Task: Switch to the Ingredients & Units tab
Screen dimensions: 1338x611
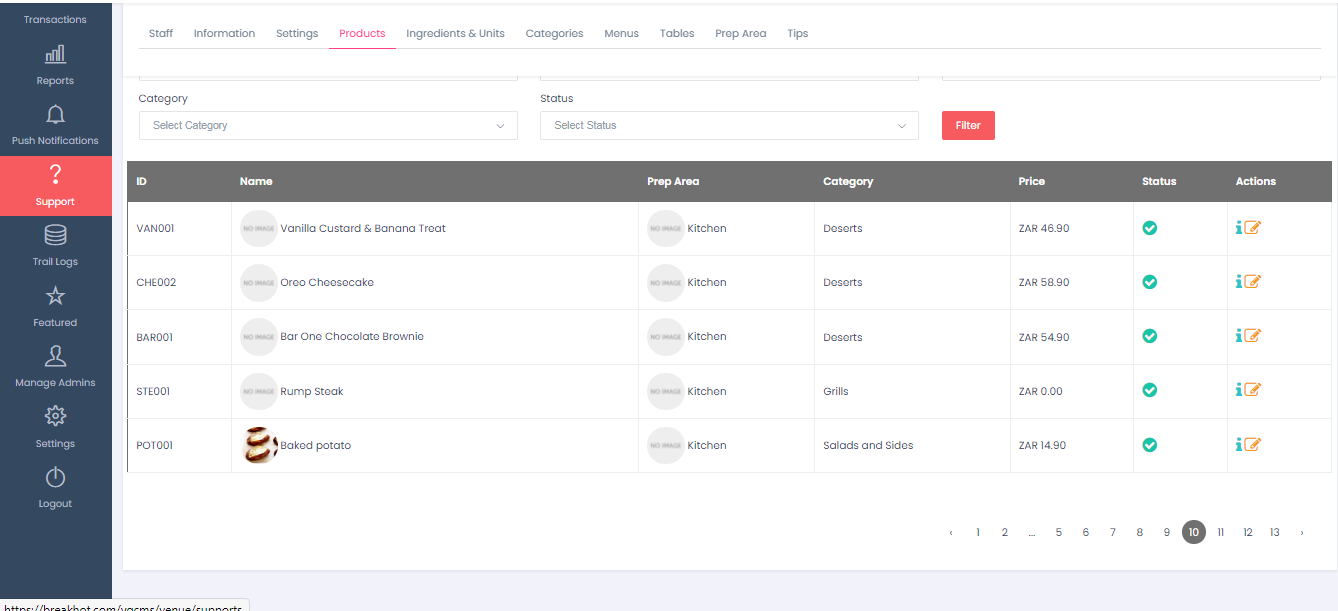Action: [x=455, y=33]
